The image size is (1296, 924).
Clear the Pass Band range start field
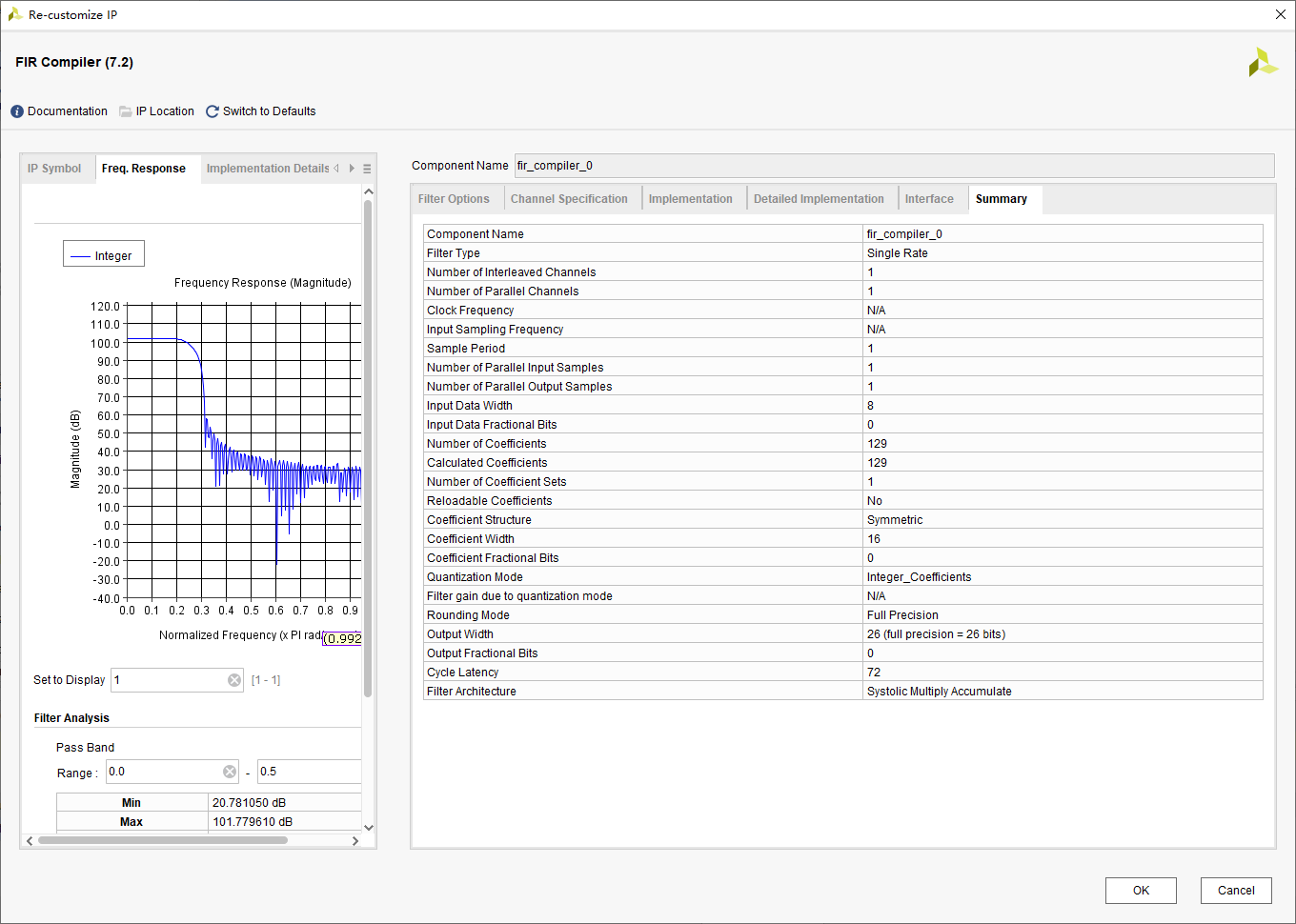coord(230,772)
